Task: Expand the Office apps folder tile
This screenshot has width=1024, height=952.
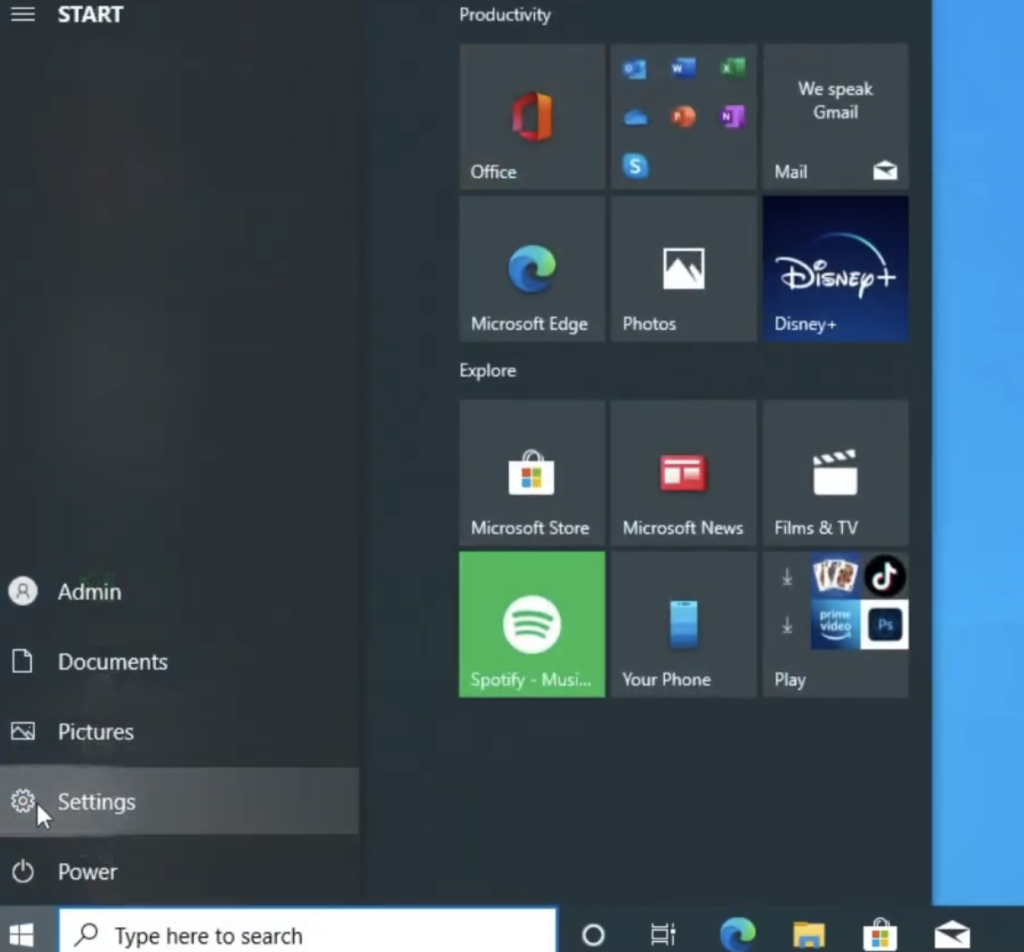Action: tap(683, 117)
